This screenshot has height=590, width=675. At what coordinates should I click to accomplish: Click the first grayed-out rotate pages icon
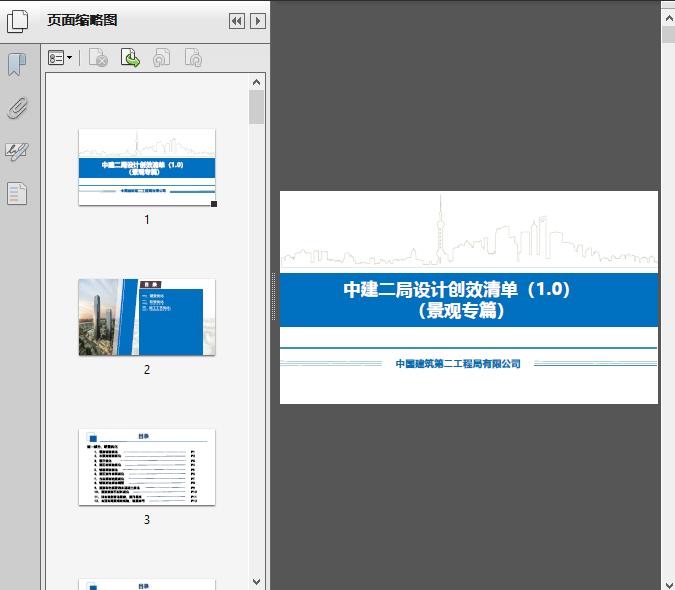161,58
